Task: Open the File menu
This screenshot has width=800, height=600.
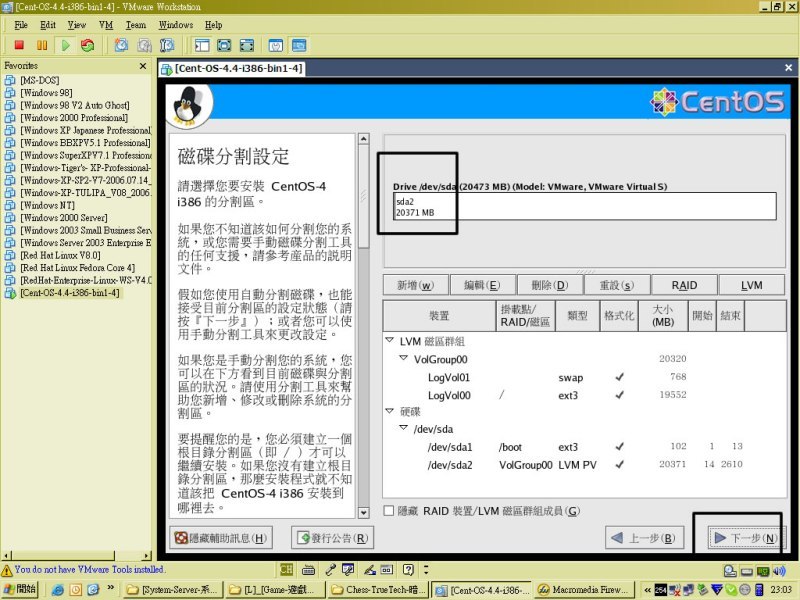Action: coord(21,25)
